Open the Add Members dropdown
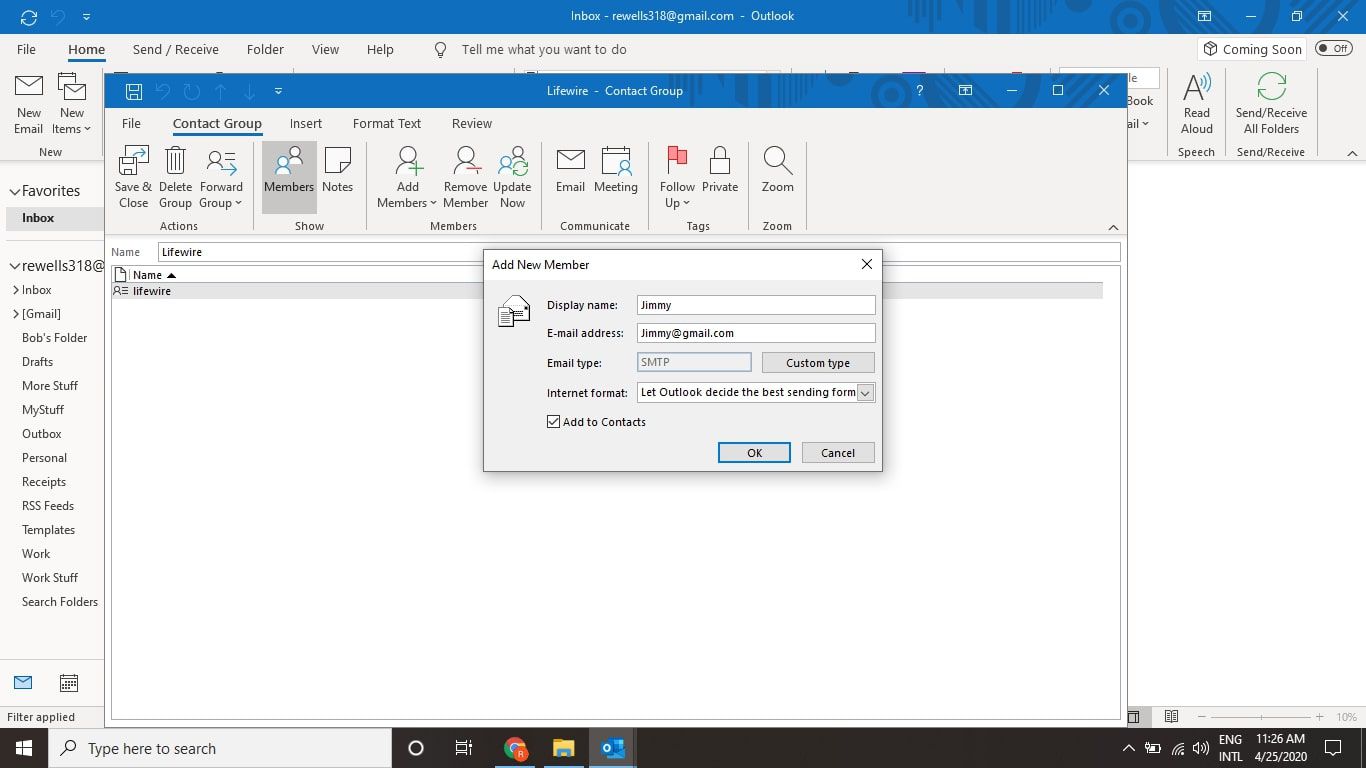 click(407, 177)
